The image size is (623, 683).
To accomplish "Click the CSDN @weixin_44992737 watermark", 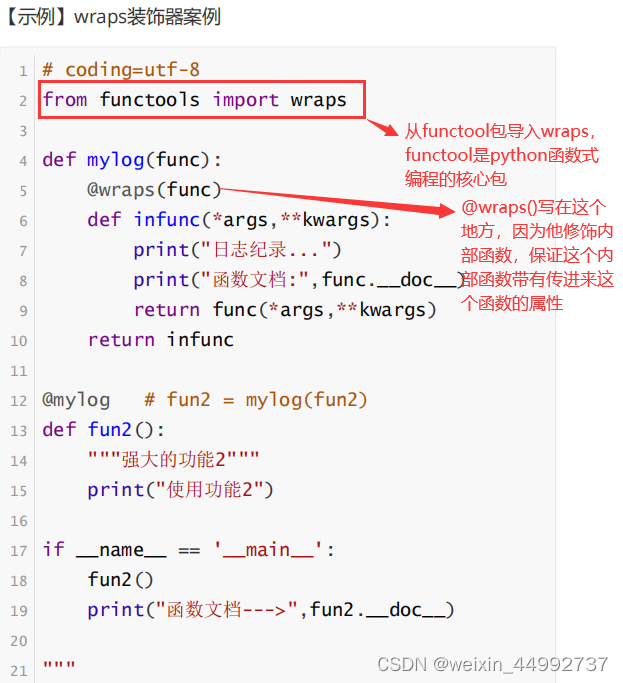I will [x=492, y=665].
